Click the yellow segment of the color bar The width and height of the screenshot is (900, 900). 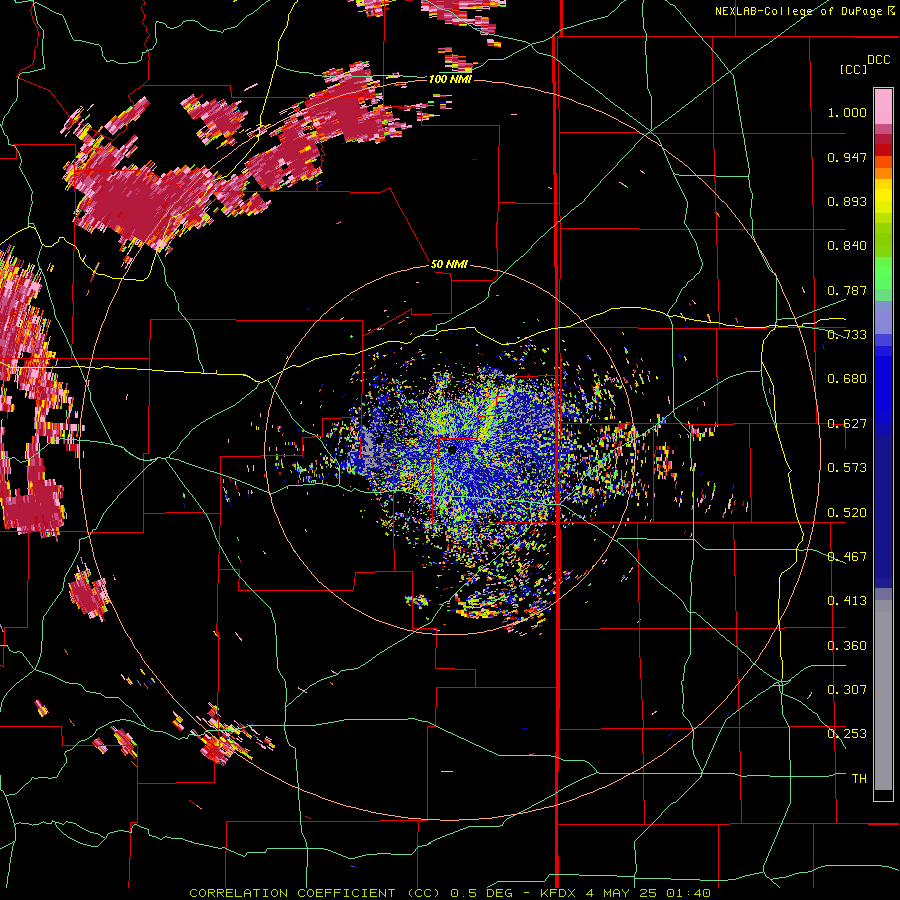click(883, 197)
